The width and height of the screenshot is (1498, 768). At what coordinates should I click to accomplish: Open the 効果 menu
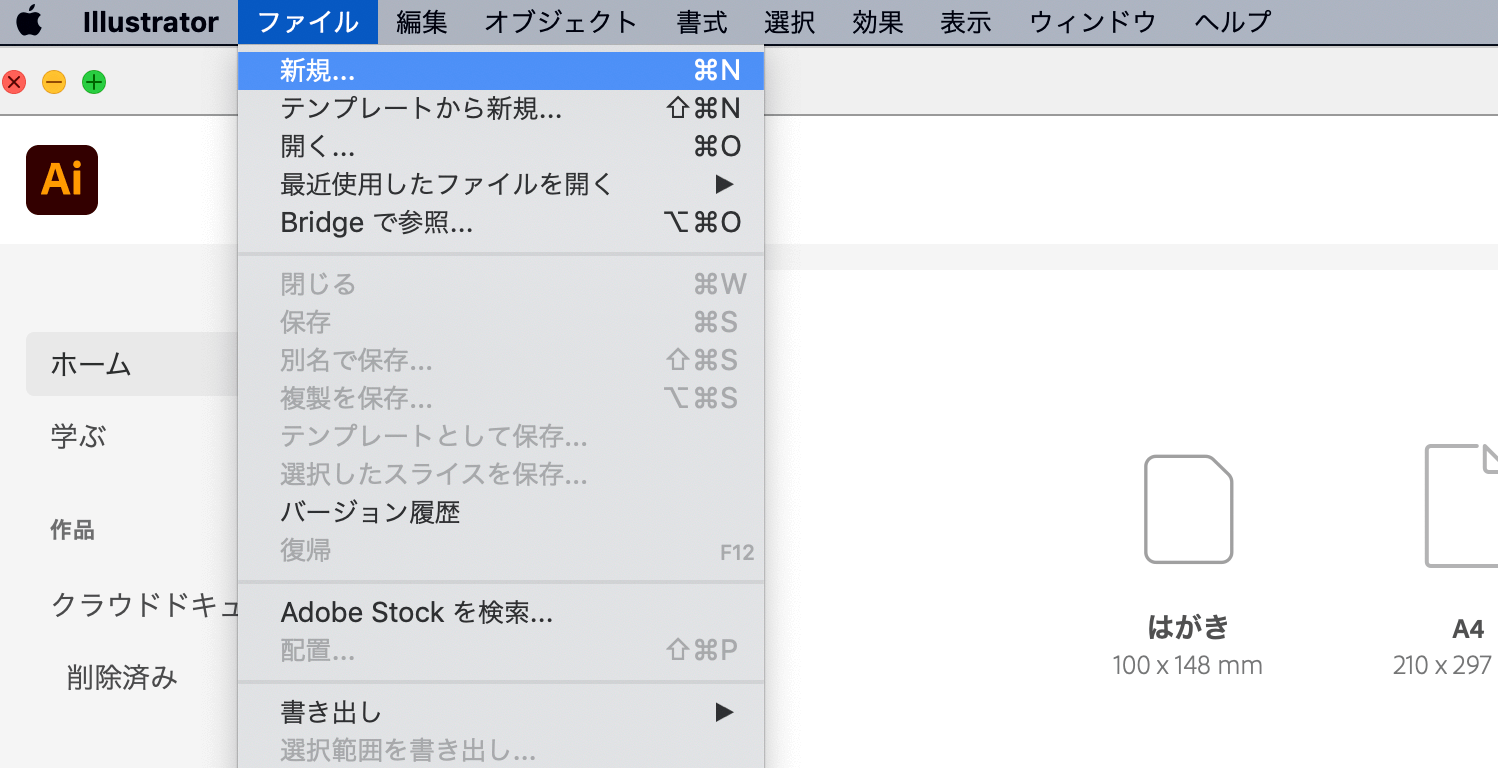(x=878, y=21)
